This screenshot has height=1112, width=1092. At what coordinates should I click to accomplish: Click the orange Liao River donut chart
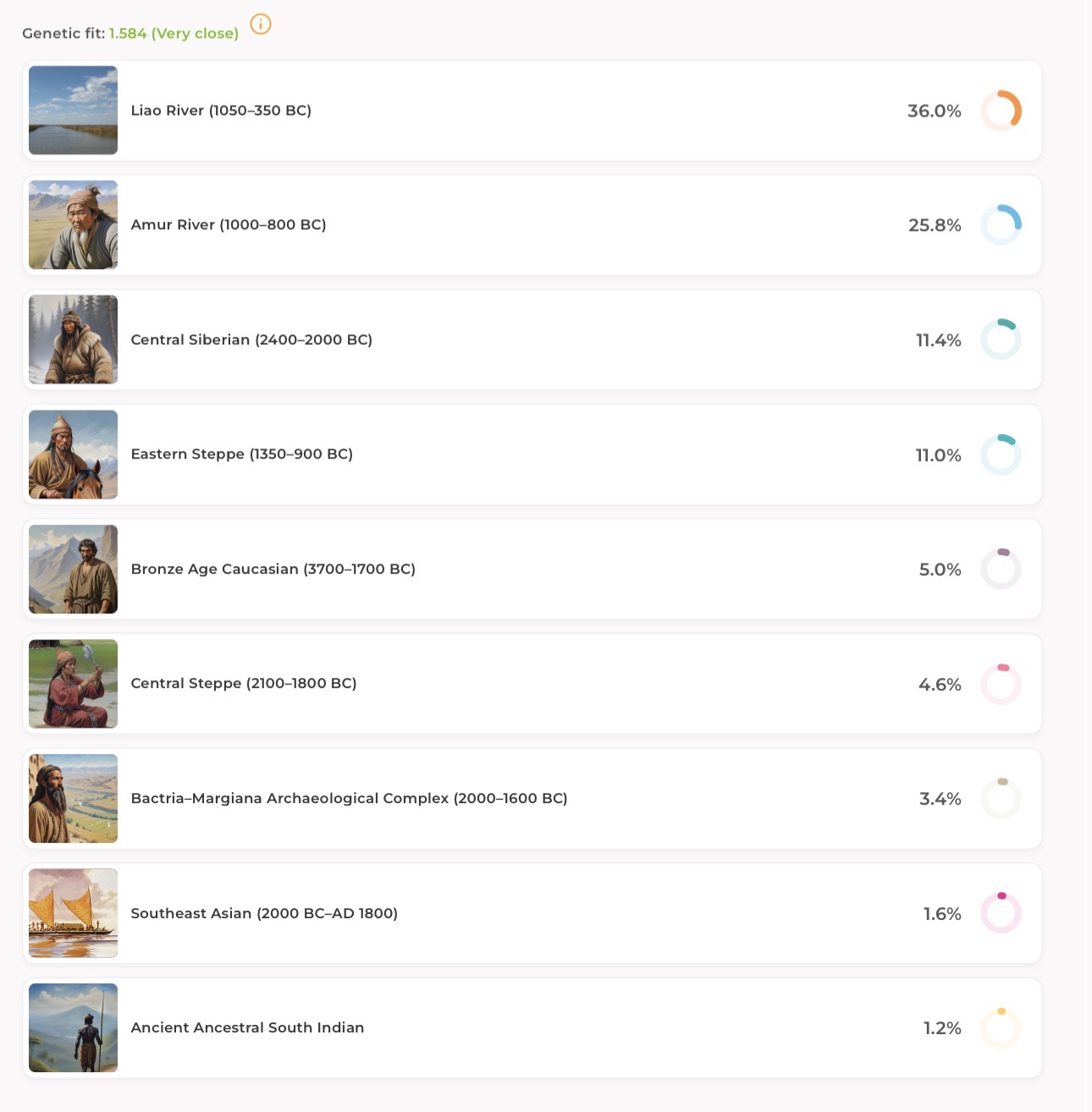tap(1001, 111)
